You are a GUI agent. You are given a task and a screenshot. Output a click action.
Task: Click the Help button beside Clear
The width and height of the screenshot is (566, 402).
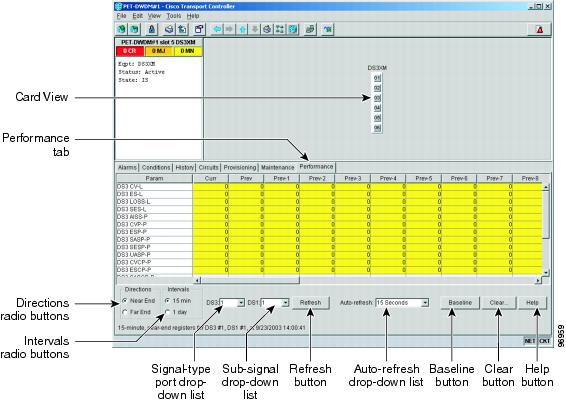pos(532,303)
